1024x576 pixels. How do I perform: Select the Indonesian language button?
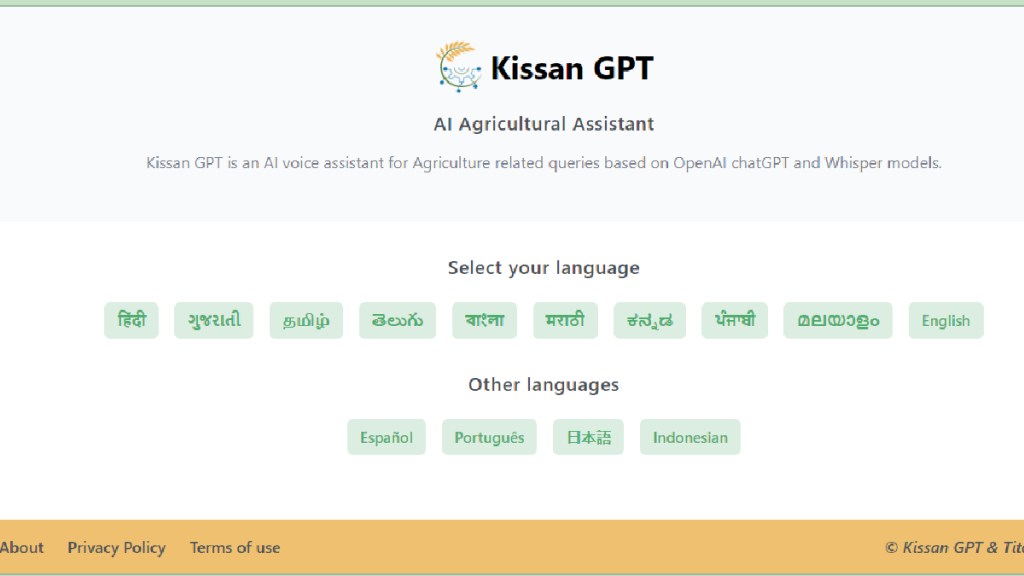pos(690,437)
